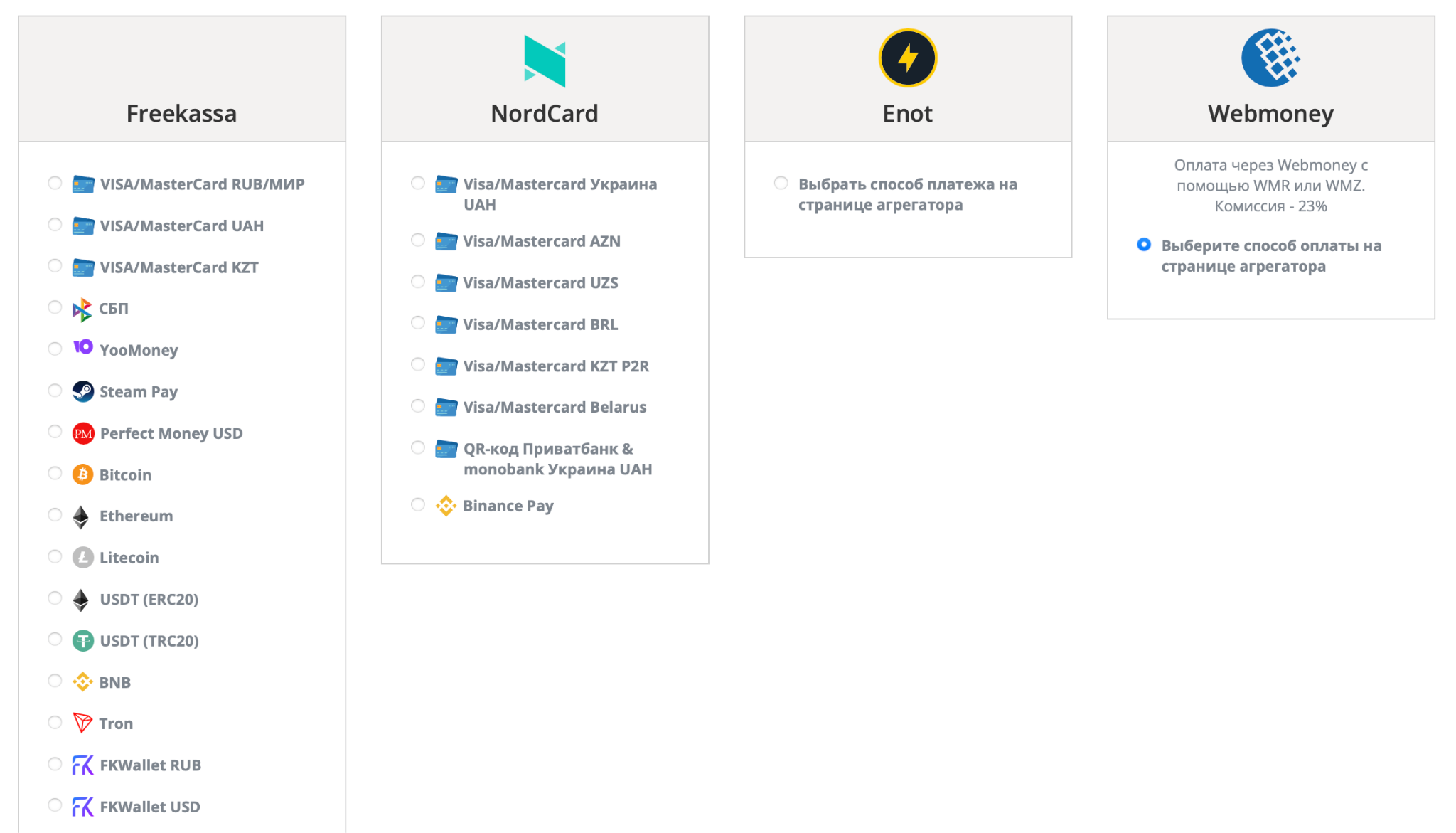Viewport: 1456px width, 833px height.
Task: Click the Ethereum label
Action: (x=136, y=516)
